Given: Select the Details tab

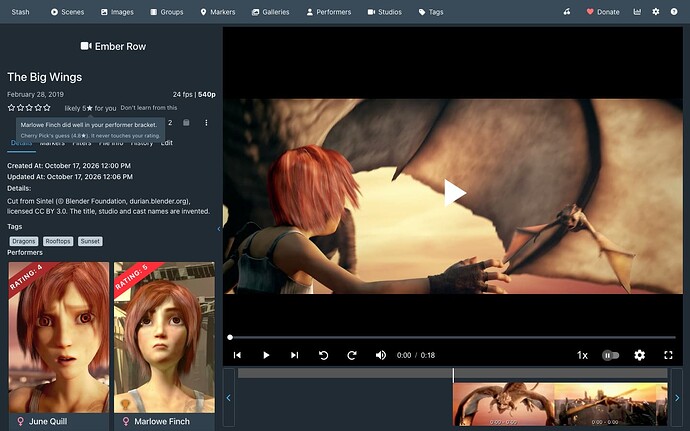Looking at the screenshot, I should pos(21,144).
